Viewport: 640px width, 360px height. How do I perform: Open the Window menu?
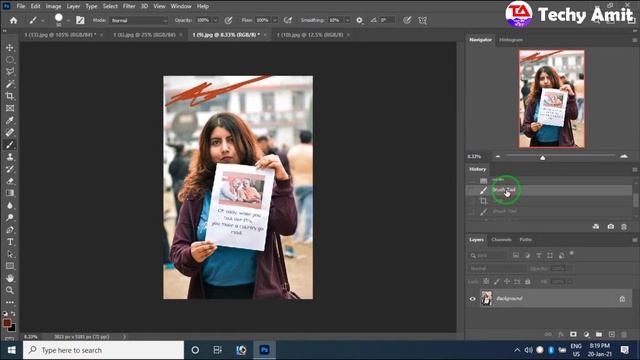181,6
